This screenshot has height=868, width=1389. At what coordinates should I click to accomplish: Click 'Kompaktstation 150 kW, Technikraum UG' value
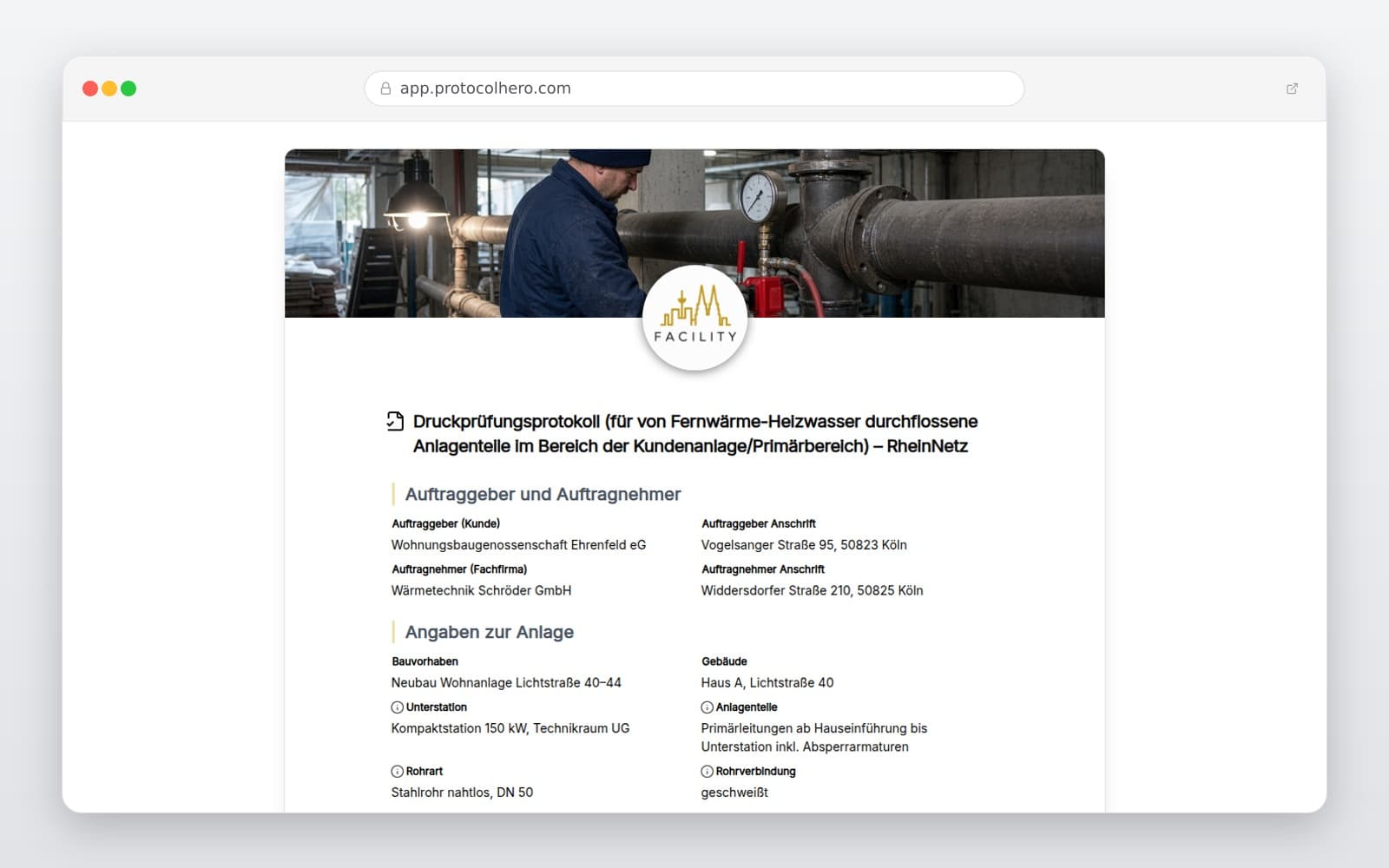(510, 728)
